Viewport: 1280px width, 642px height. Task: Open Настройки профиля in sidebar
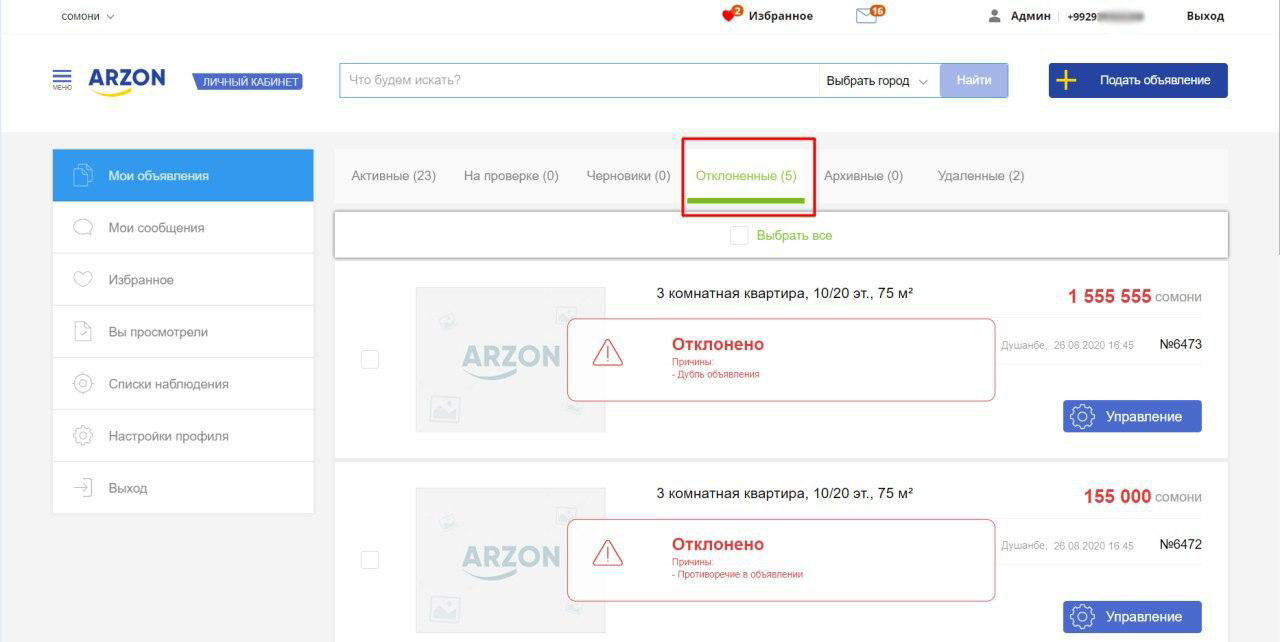pos(168,436)
